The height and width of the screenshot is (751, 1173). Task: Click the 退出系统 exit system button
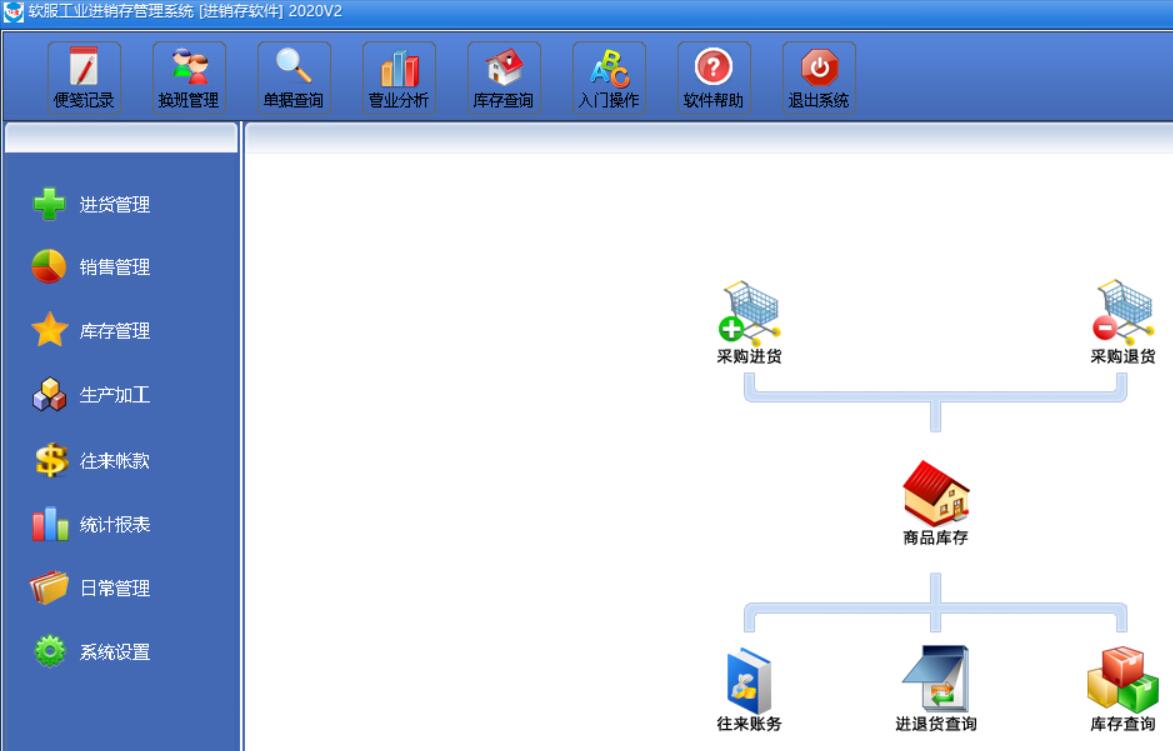point(818,78)
